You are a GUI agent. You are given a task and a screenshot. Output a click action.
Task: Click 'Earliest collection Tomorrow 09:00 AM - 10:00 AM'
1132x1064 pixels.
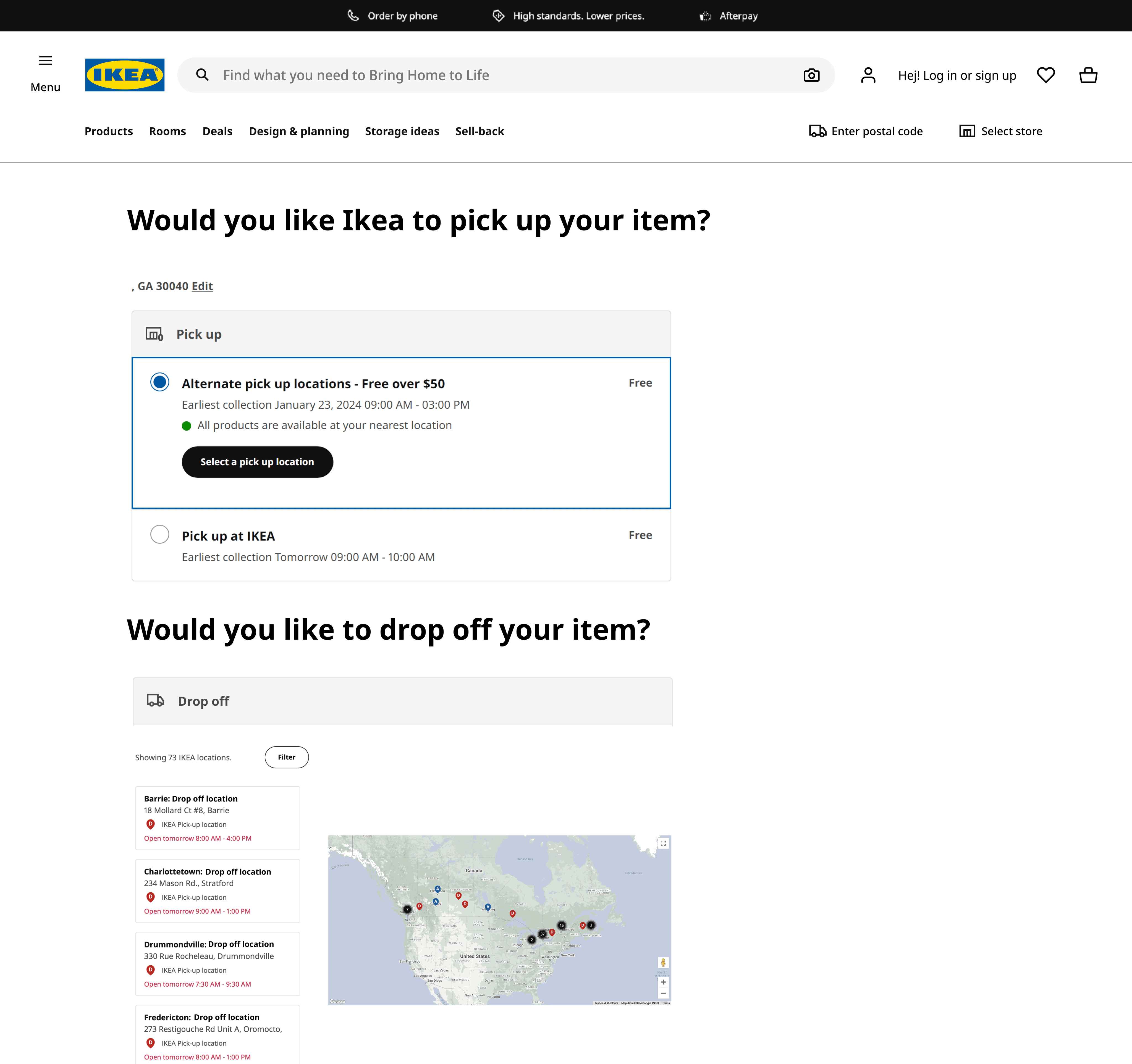point(308,557)
